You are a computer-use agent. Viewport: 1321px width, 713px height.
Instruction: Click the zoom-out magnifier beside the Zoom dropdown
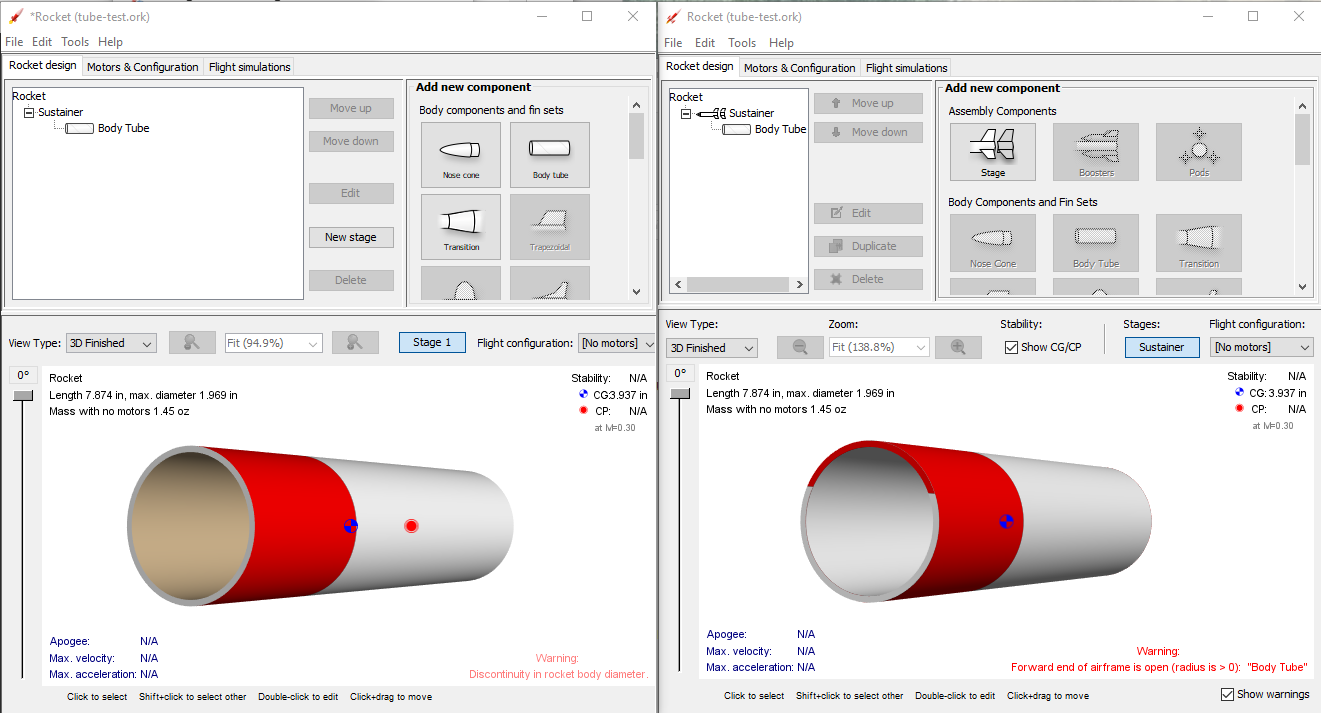pyautogui.click(x=800, y=347)
